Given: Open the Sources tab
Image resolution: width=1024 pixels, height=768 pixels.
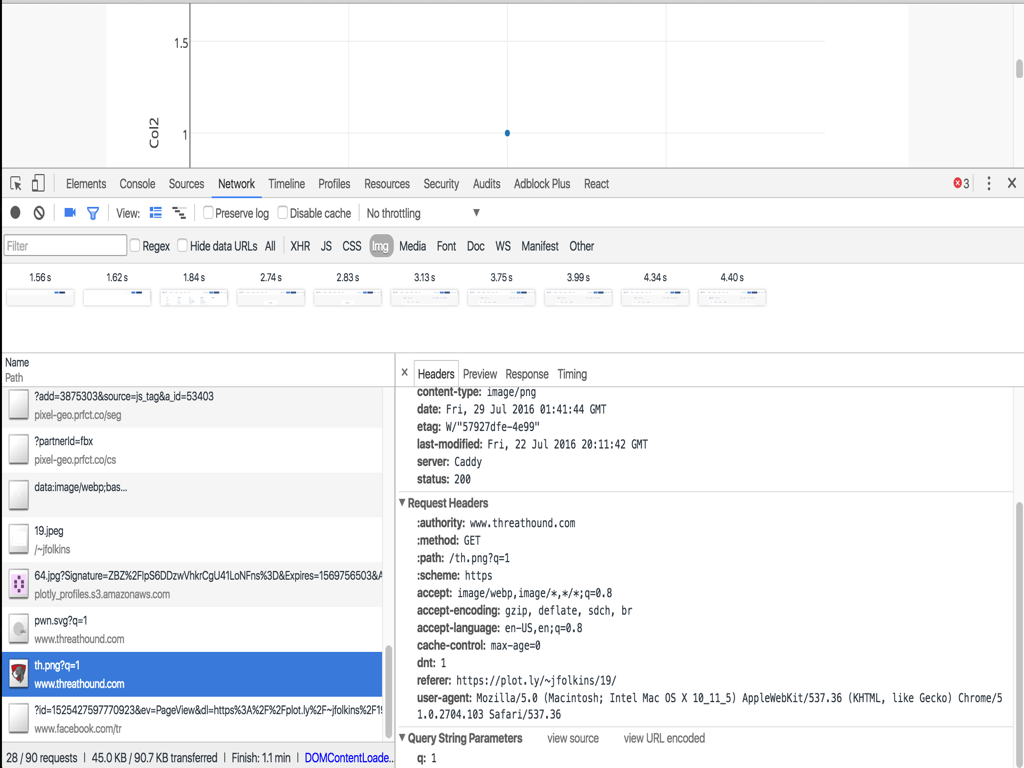Looking at the screenshot, I should tap(186, 184).
